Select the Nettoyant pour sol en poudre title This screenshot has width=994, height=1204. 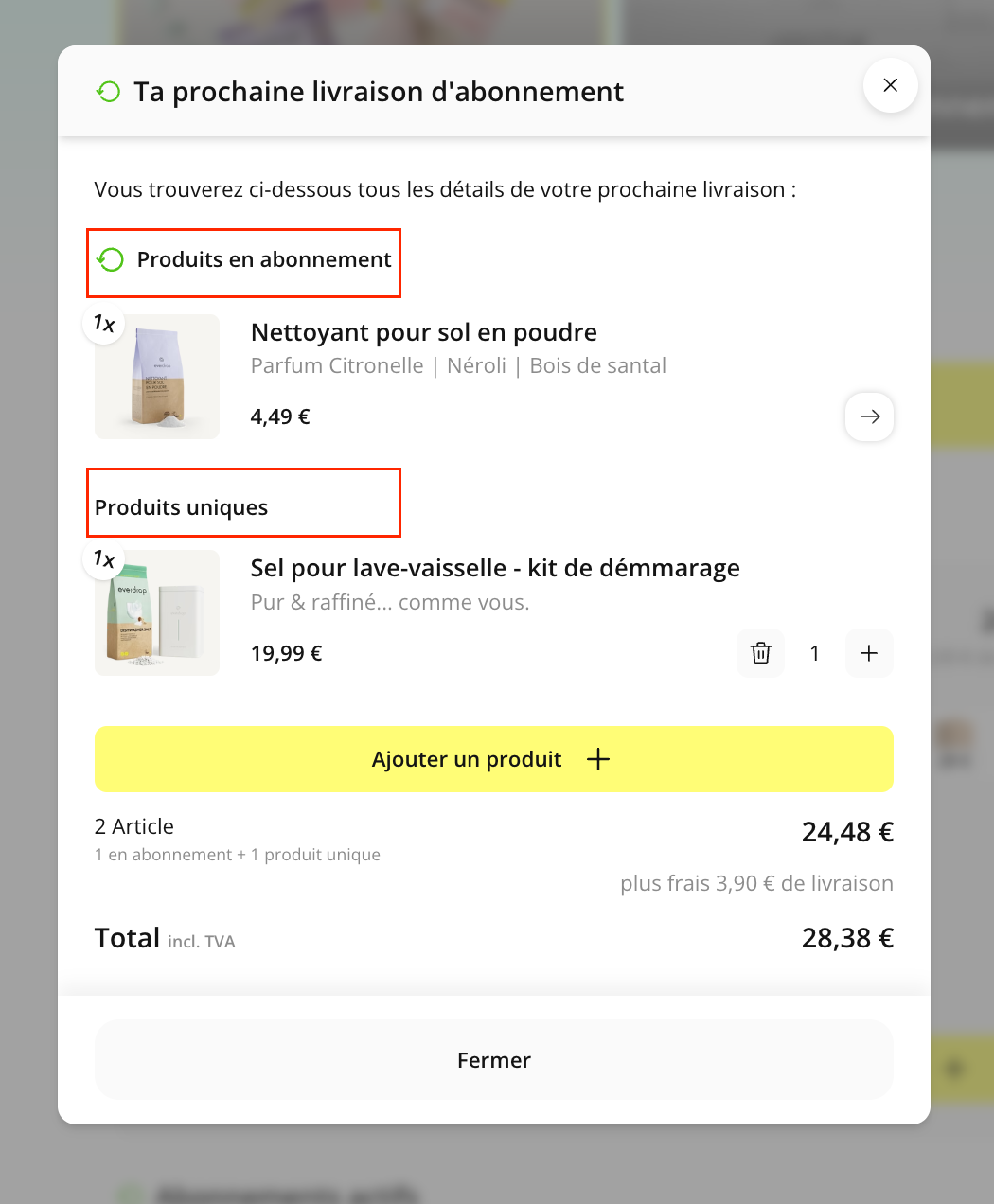pos(424,332)
